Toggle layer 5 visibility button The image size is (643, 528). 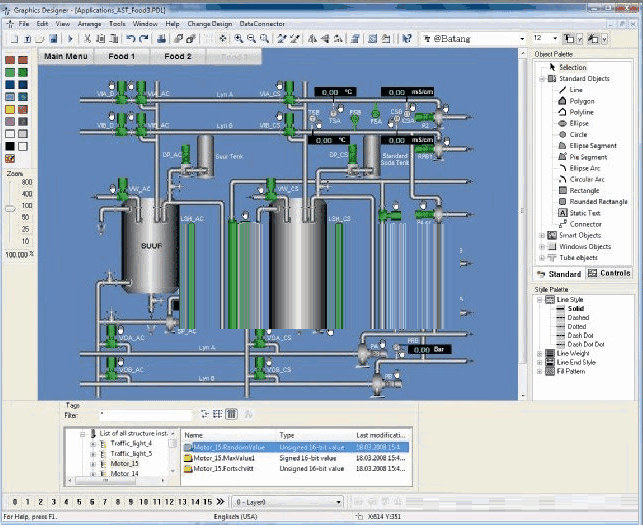click(x=79, y=501)
